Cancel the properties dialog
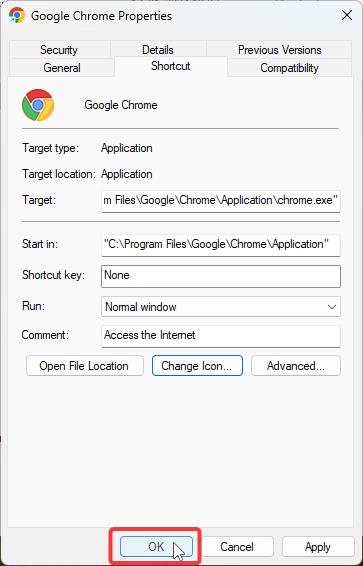 tap(237, 547)
